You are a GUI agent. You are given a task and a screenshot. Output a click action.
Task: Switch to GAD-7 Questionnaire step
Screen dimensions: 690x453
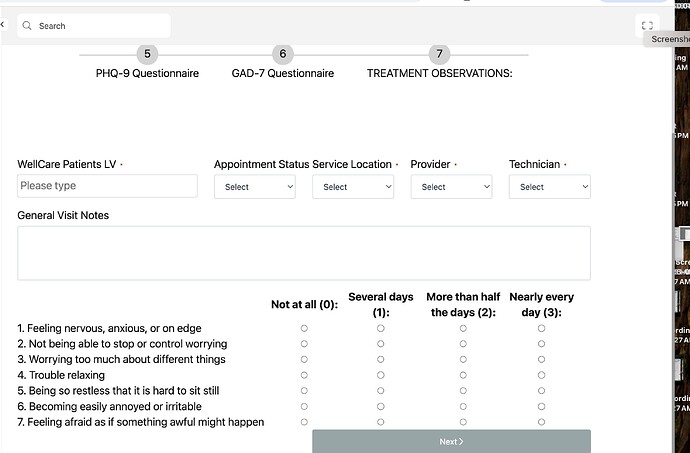[283, 73]
